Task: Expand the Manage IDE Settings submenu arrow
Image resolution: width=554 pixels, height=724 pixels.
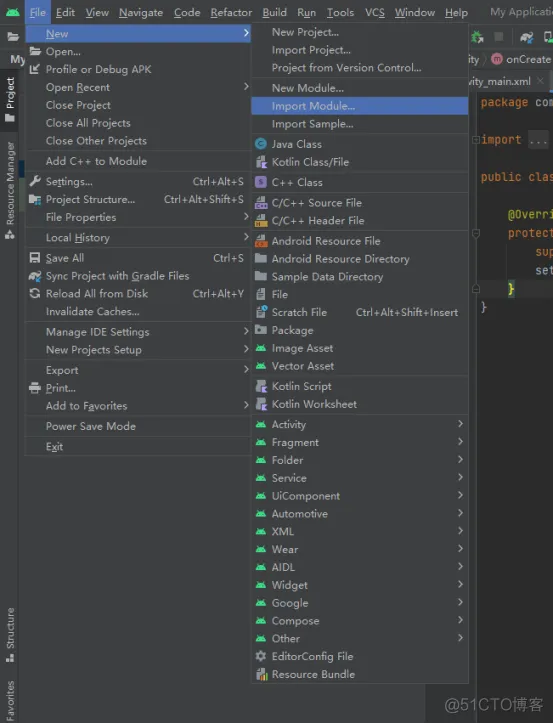Action: (x=246, y=331)
